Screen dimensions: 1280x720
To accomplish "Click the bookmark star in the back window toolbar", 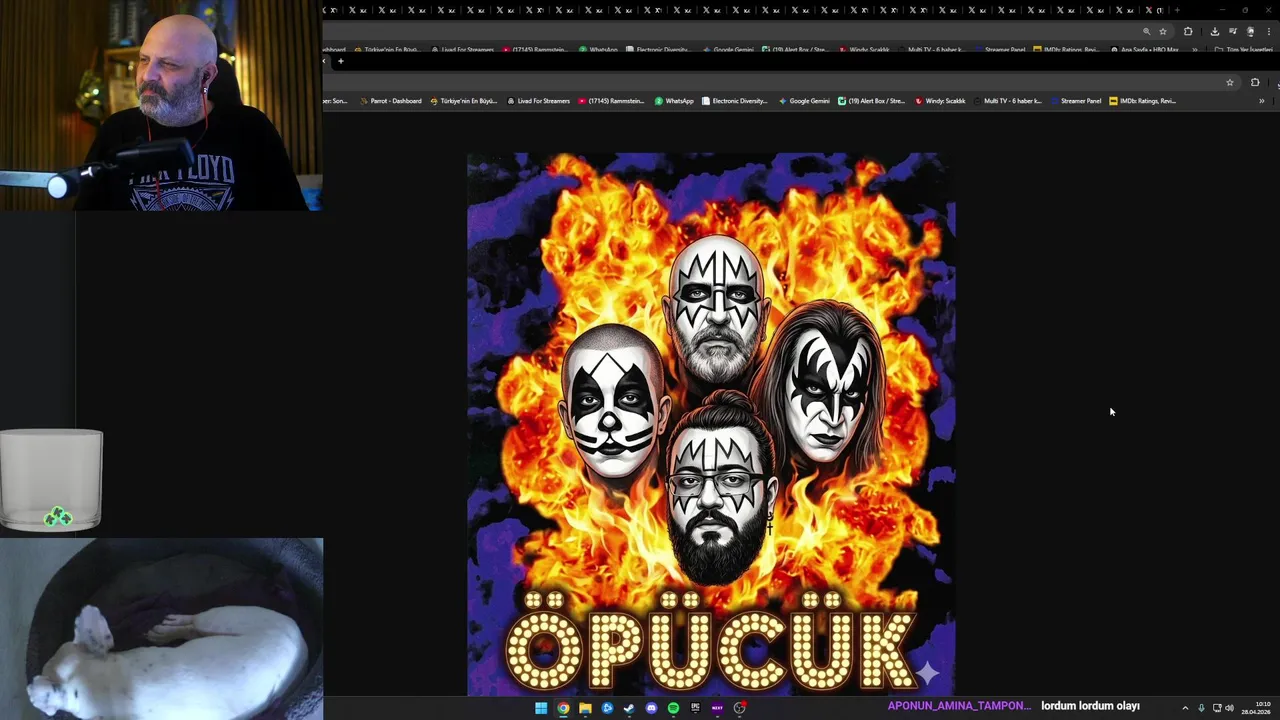I will click(1163, 31).
